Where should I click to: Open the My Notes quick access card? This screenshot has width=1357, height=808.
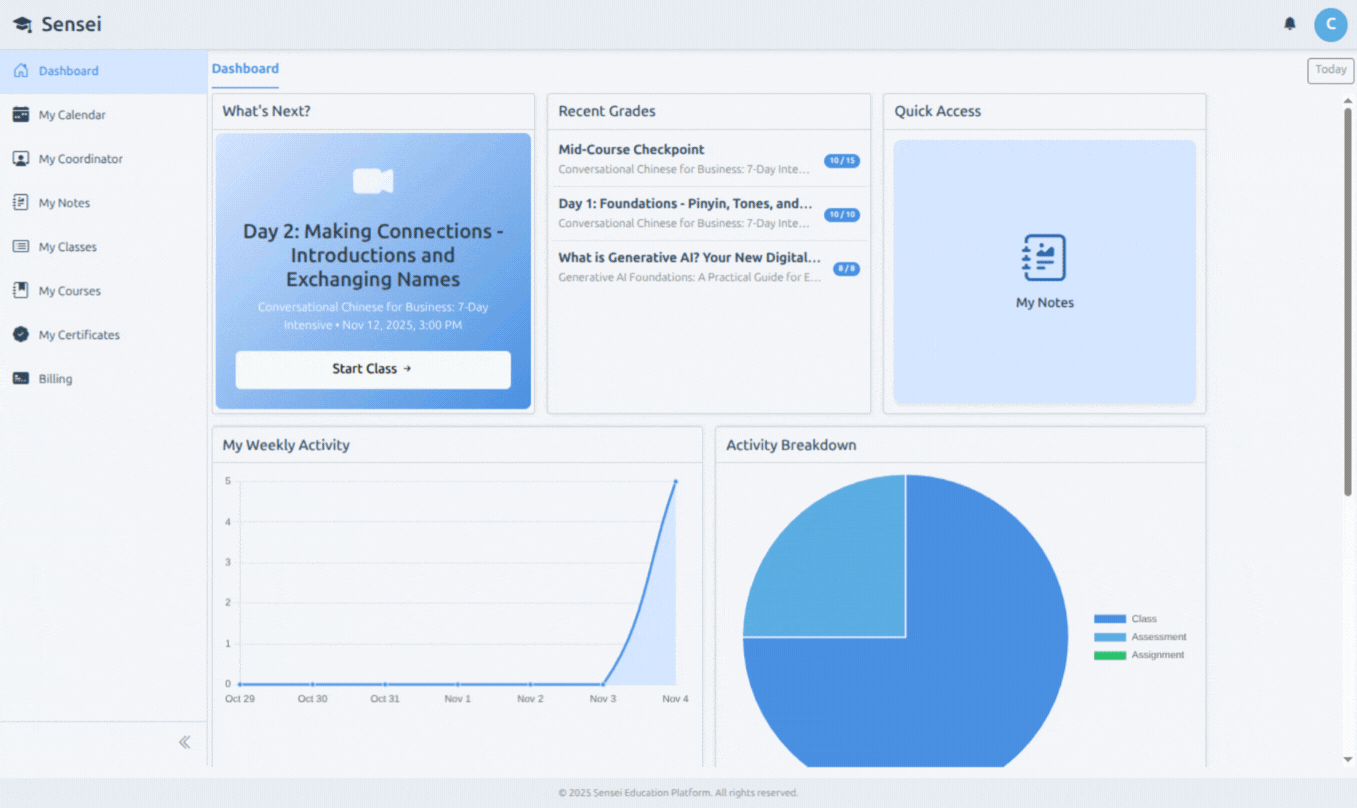pos(1044,270)
